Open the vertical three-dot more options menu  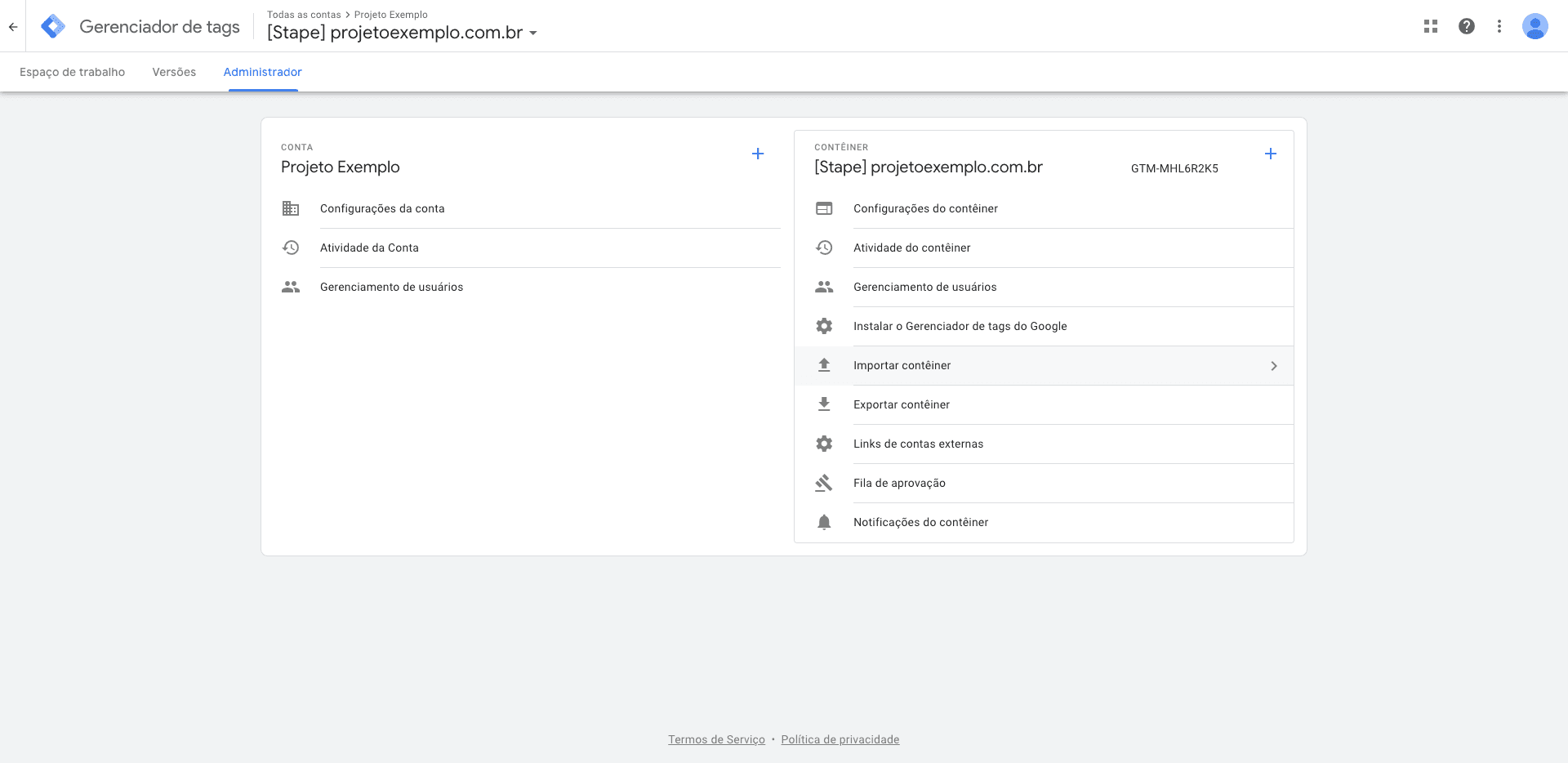click(x=1499, y=26)
